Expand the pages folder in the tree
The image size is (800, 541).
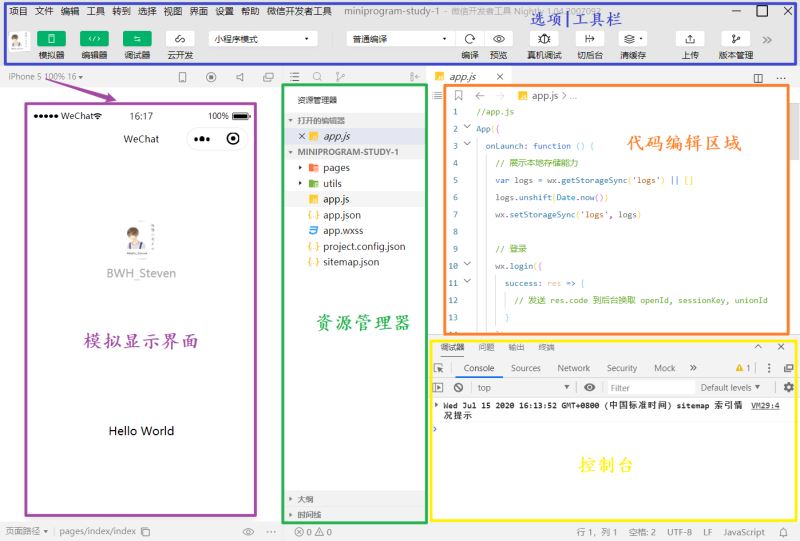(336, 167)
